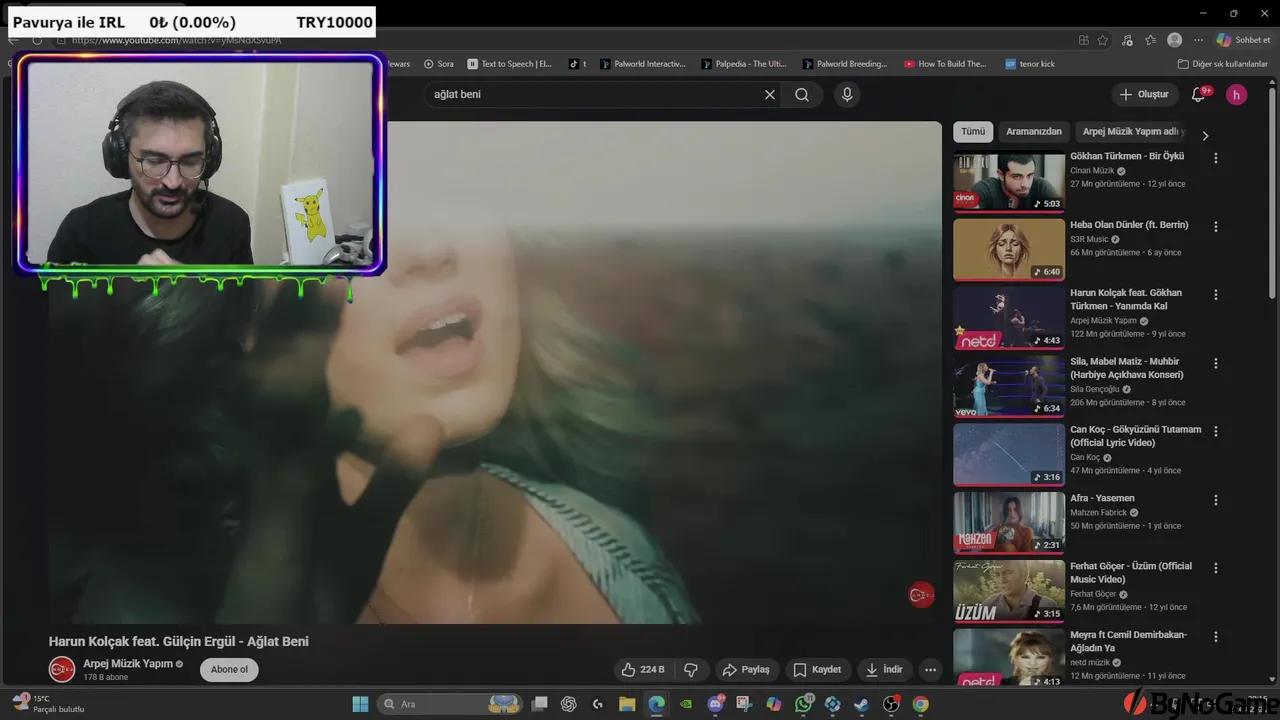Viewport: 1280px width, 720px height.
Task: Open Ferhat Göçer - Üzüm video title
Action: point(1131,572)
